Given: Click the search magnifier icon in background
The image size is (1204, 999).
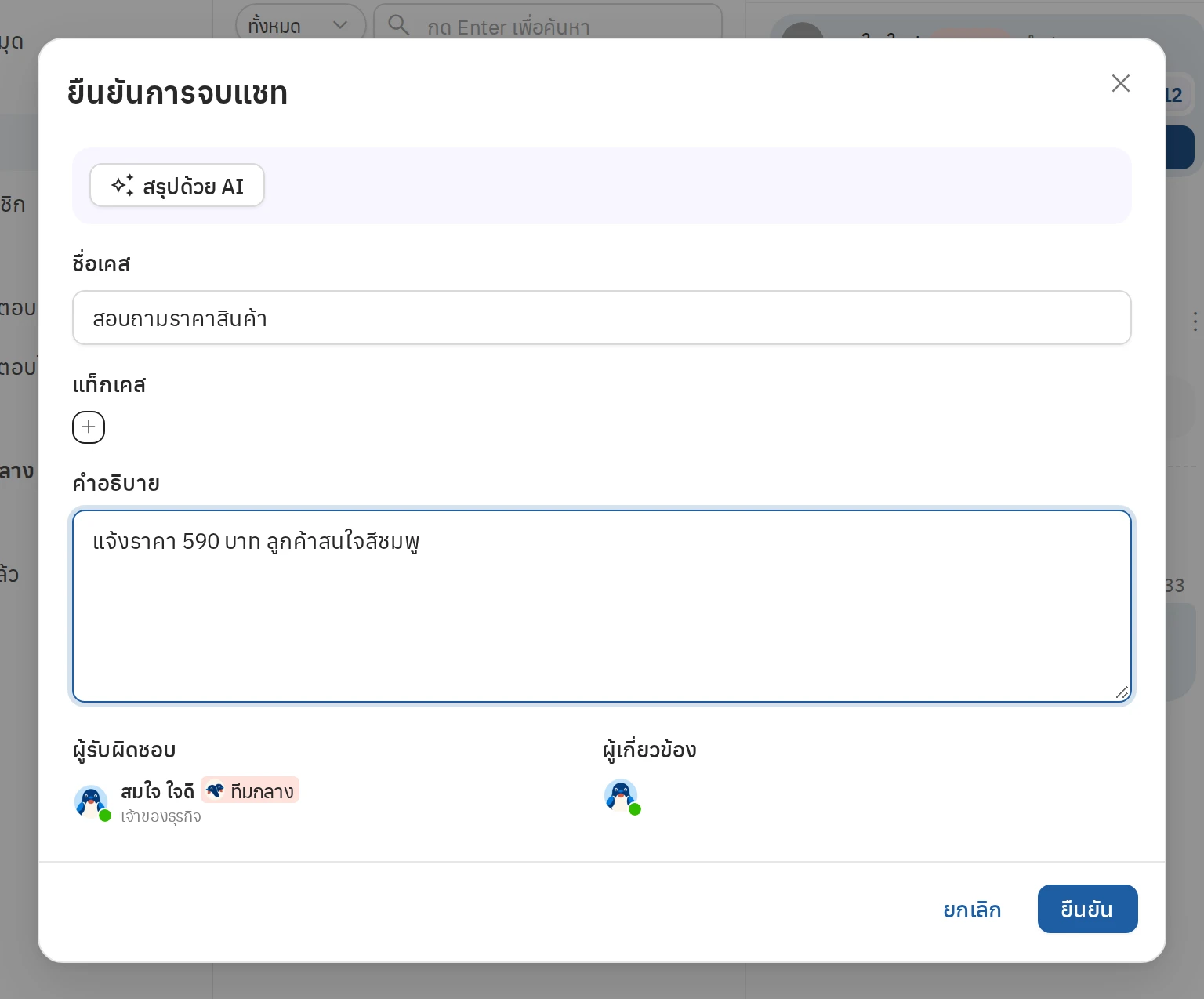Looking at the screenshot, I should point(398,25).
